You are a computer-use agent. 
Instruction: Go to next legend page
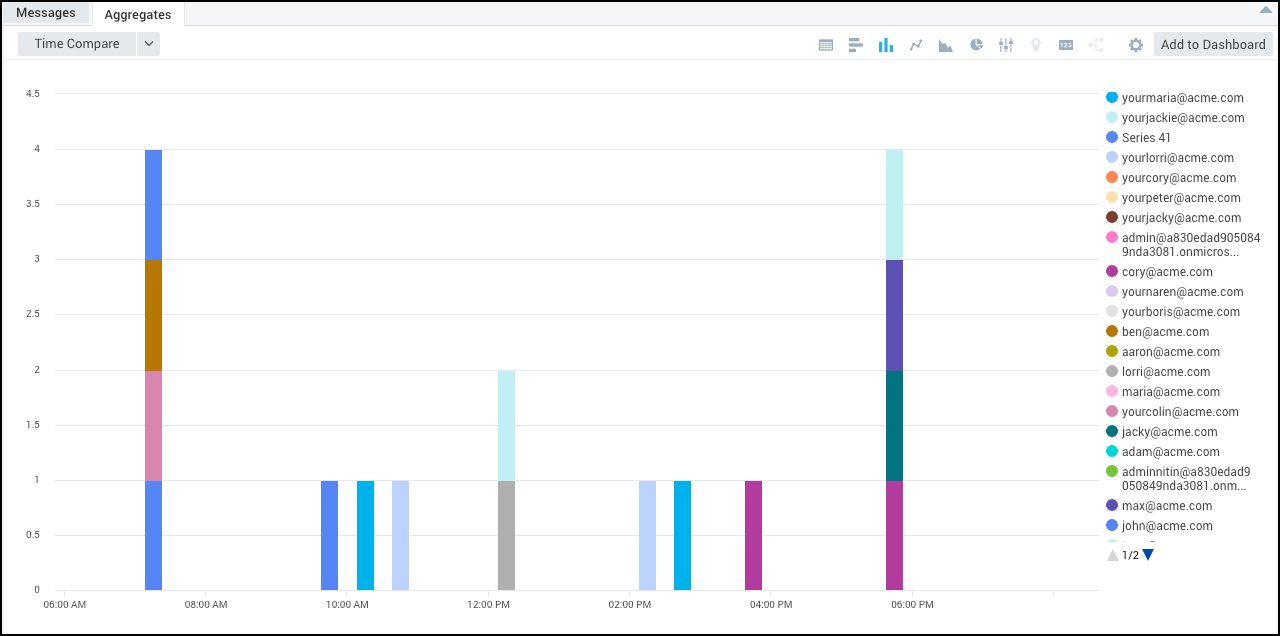pyautogui.click(x=1148, y=555)
